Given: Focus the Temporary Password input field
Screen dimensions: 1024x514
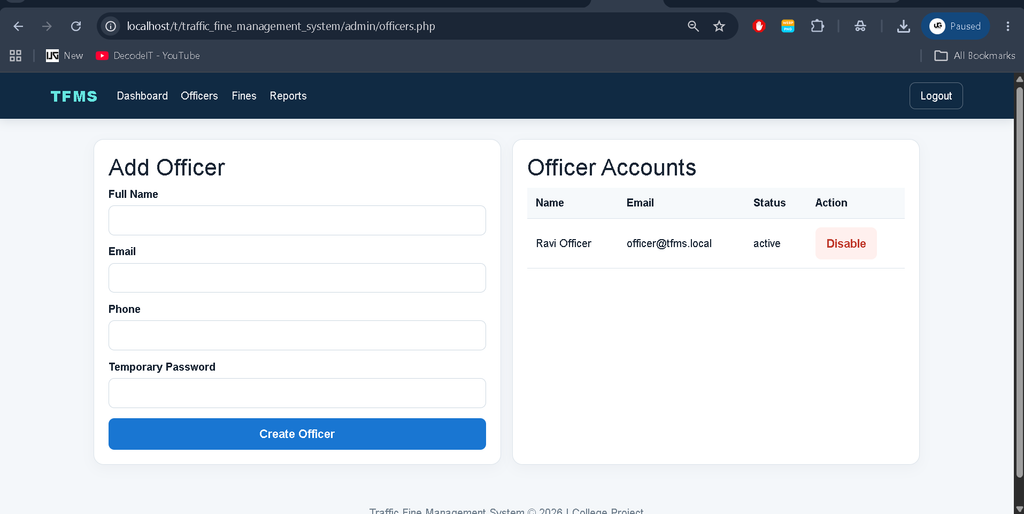Looking at the screenshot, I should tap(297, 393).
